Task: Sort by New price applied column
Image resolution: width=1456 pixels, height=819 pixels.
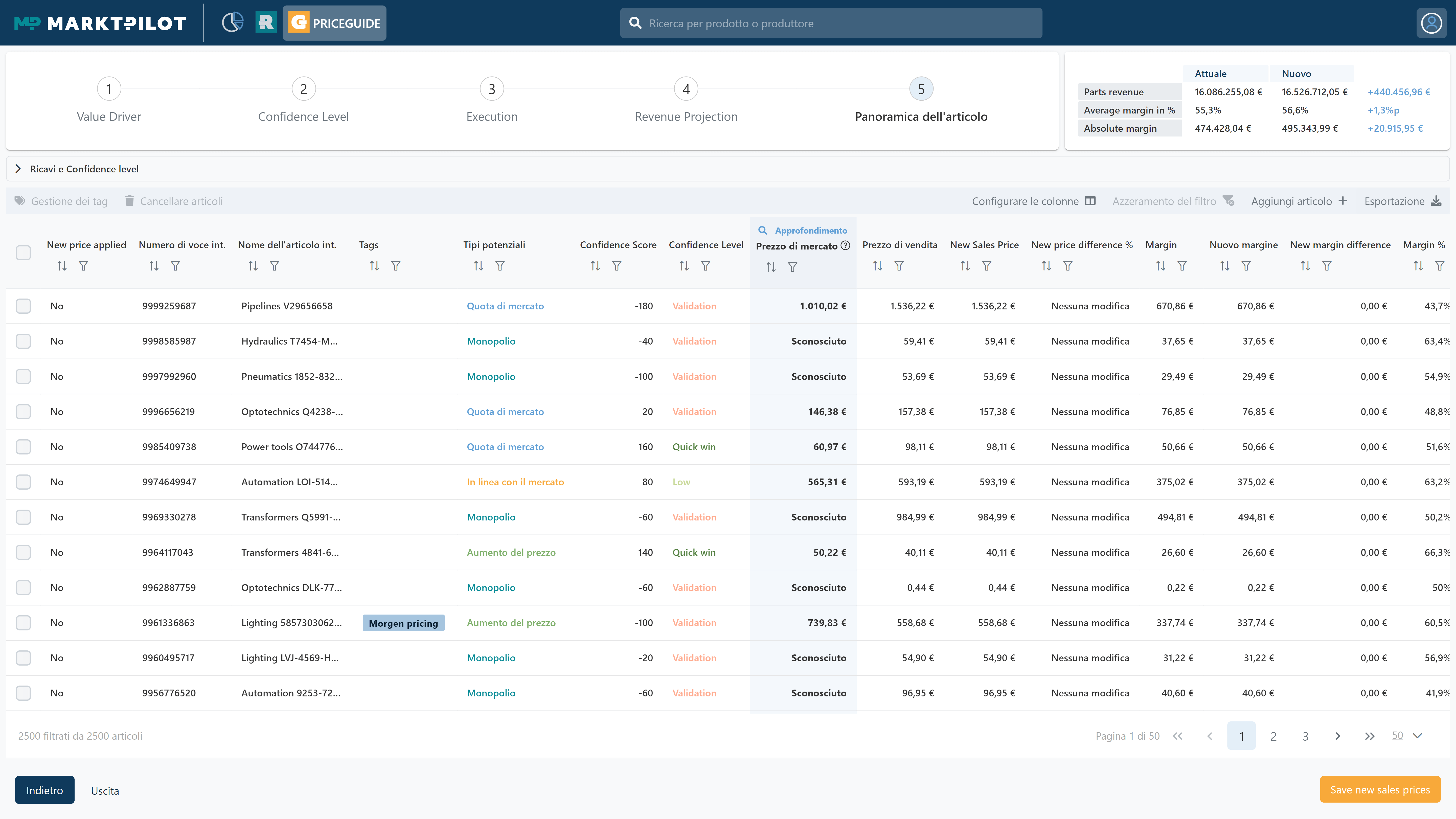Action: pos(62,266)
